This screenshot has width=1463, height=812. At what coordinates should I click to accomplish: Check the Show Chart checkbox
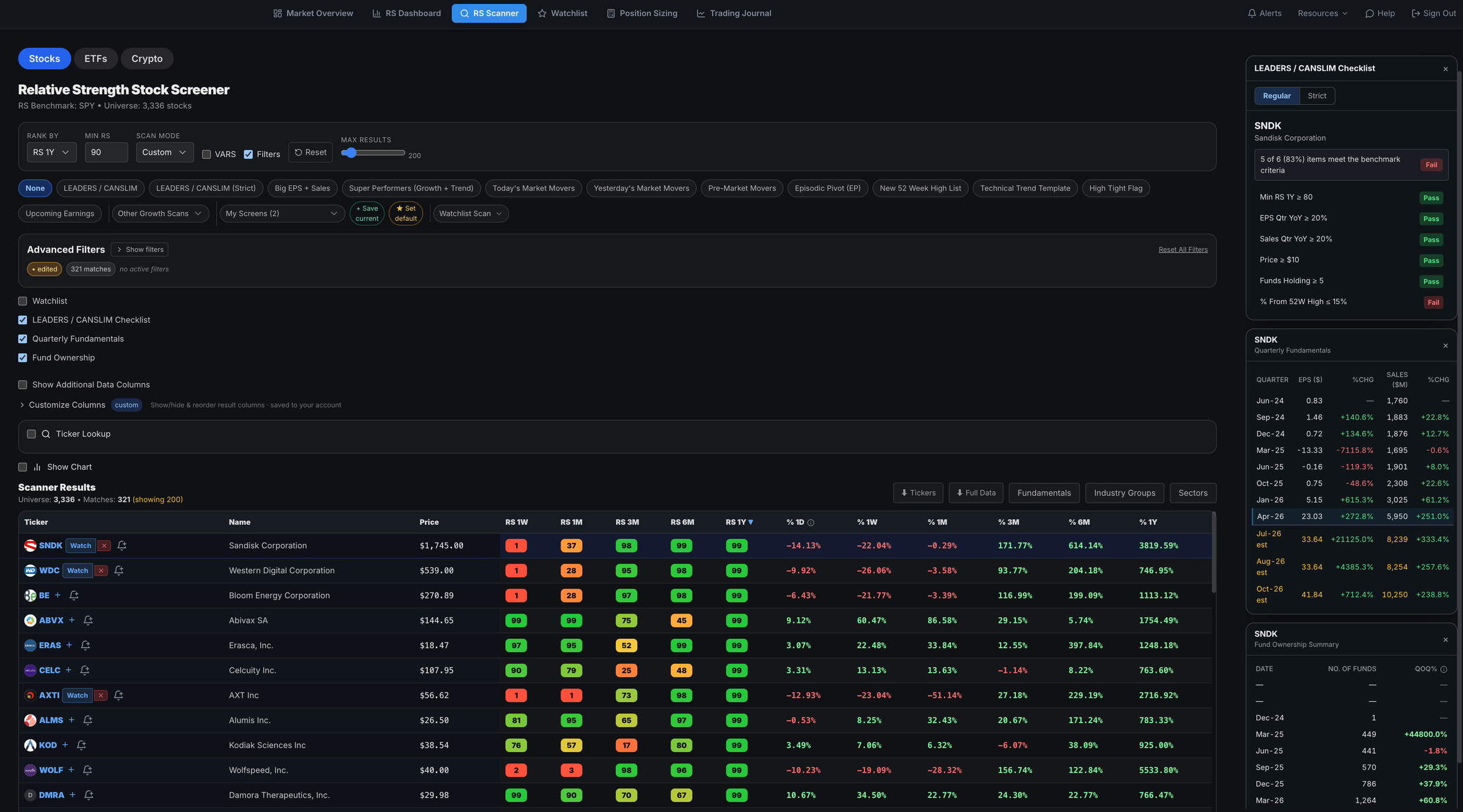[23, 467]
